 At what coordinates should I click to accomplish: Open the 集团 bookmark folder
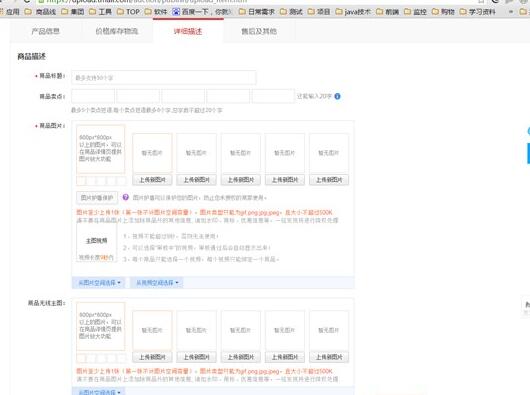pos(73,12)
